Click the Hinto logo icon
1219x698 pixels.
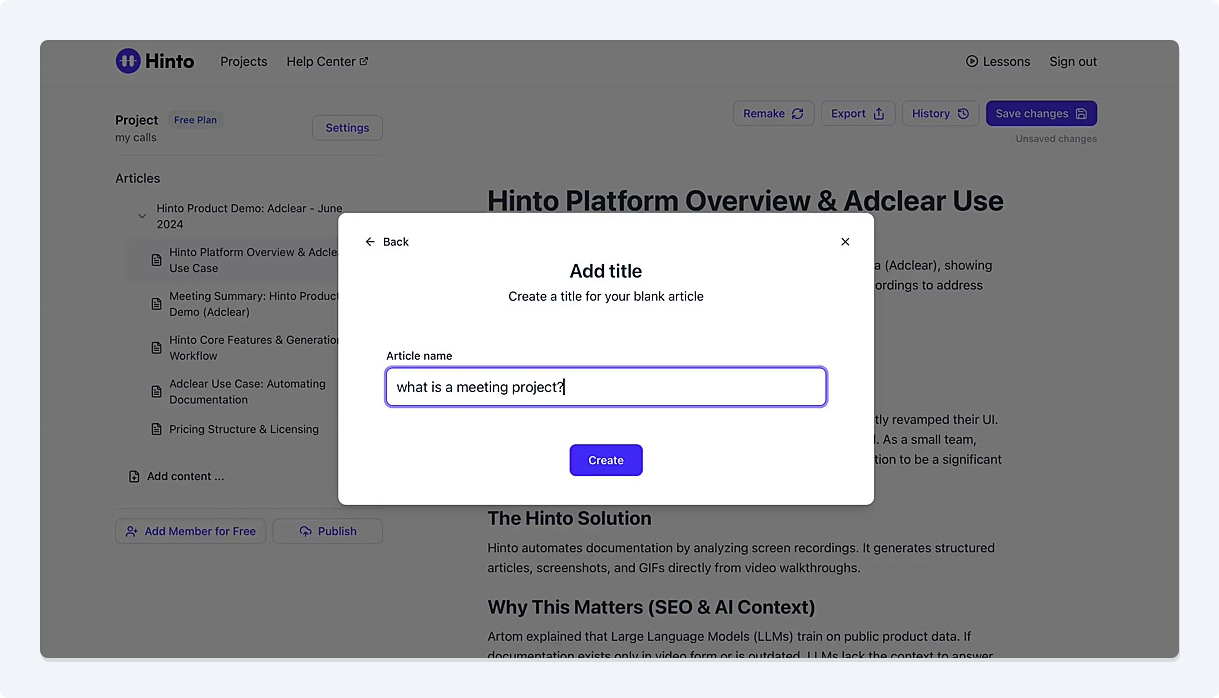coord(128,61)
